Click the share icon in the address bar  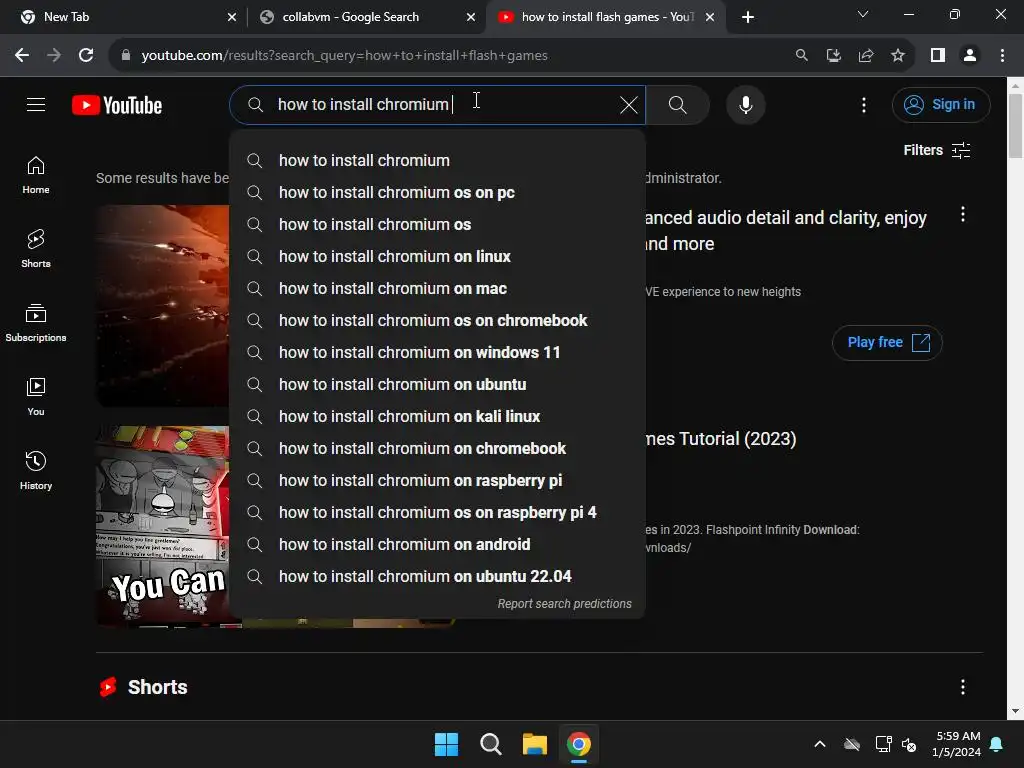tap(866, 55)
